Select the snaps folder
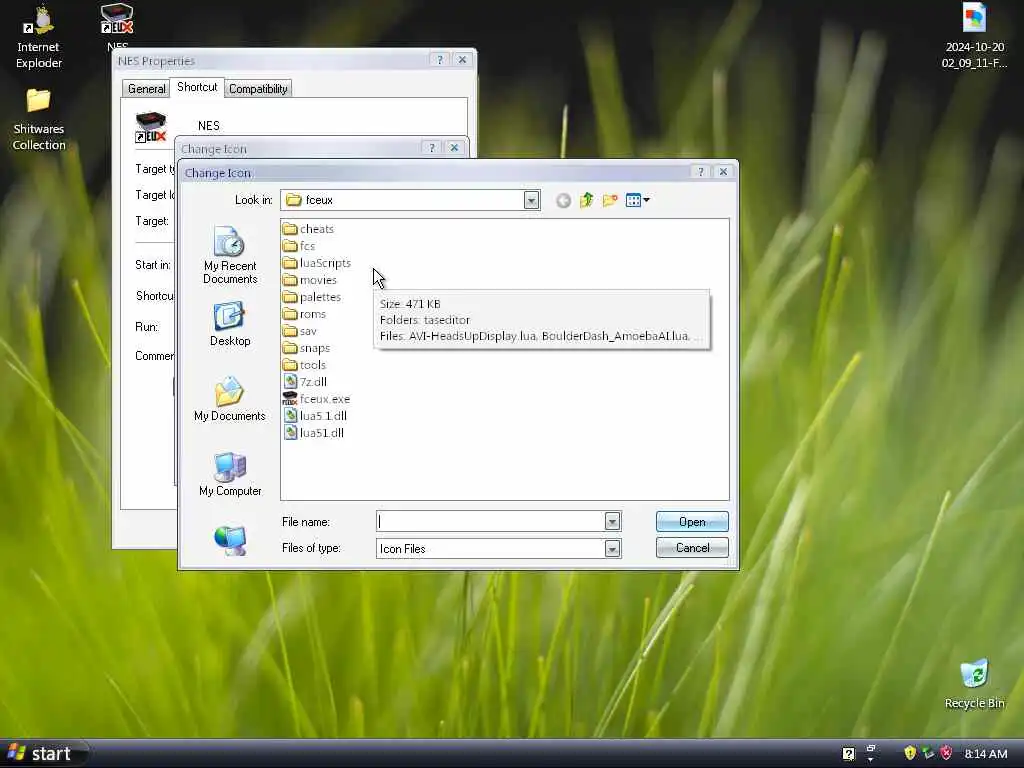The width and height of the screenshot is (1024, 768). (306, 347)
